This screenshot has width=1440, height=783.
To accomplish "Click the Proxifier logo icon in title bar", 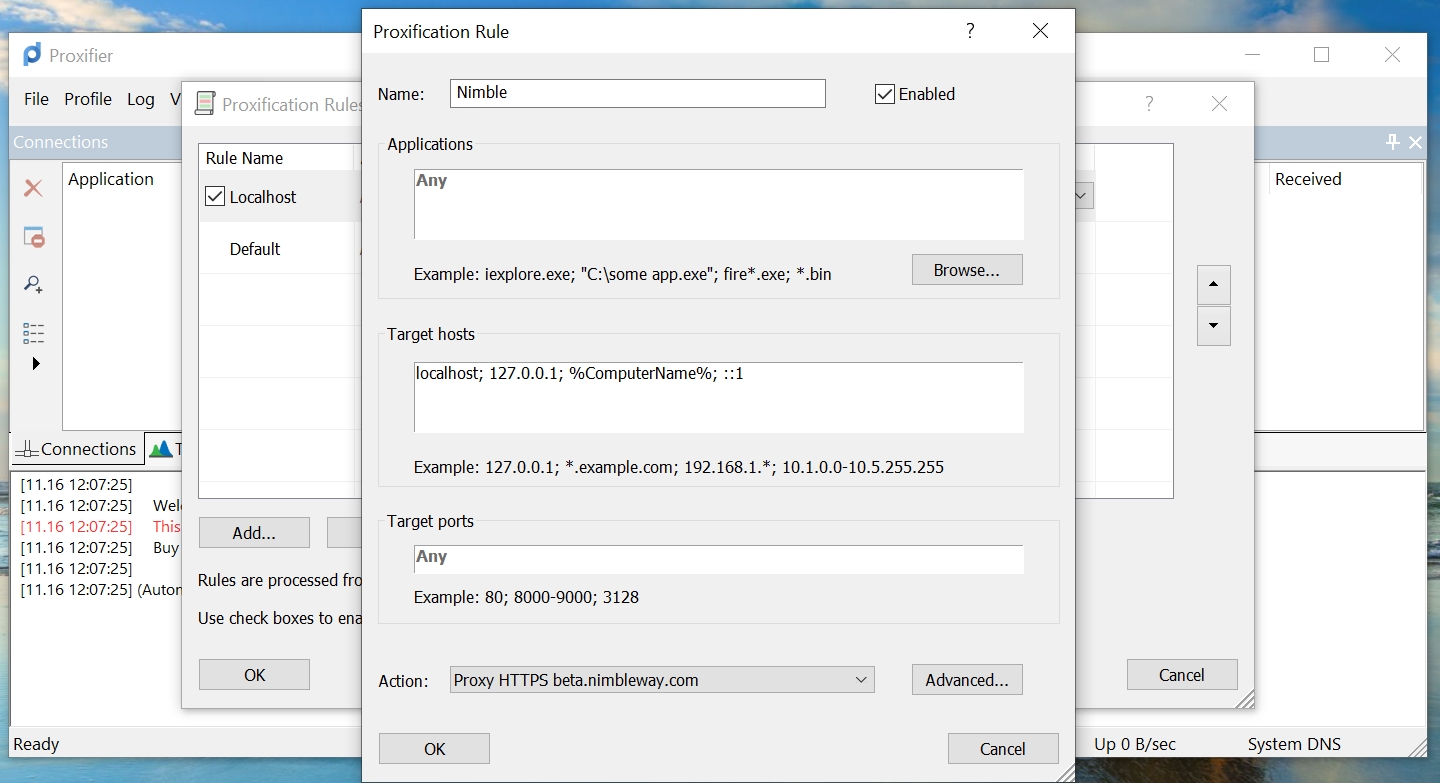I will [32, 55].
